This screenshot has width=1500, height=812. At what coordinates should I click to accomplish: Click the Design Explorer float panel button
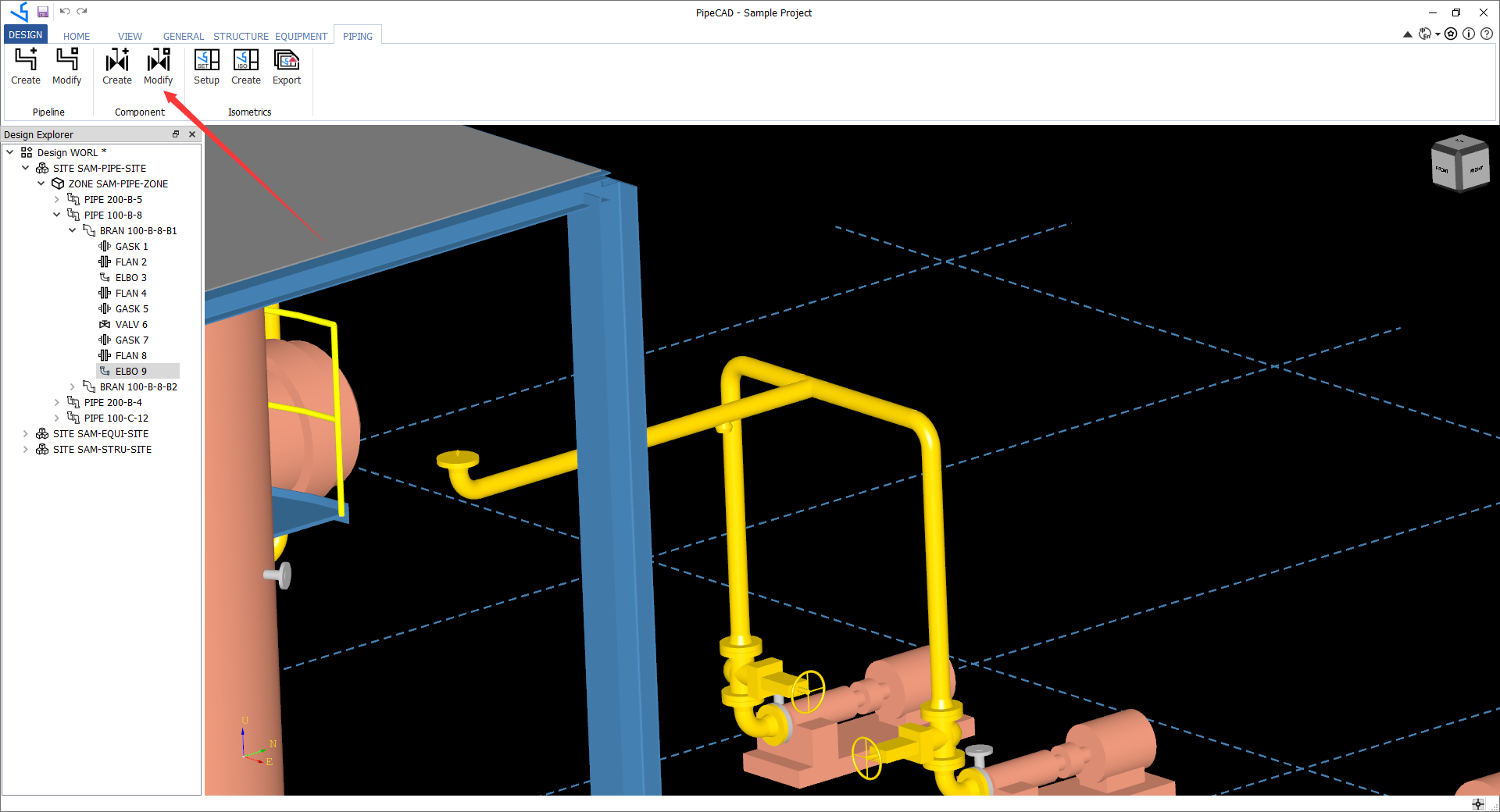click(176, 134)
